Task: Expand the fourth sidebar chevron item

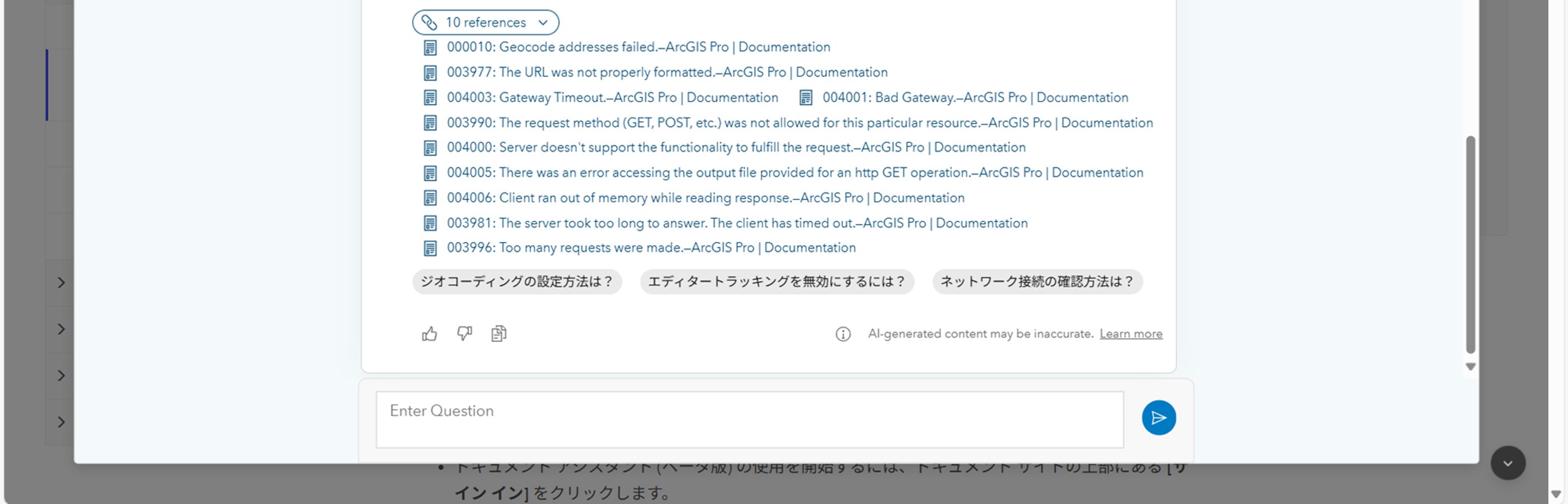Action: tap(61, 422)
